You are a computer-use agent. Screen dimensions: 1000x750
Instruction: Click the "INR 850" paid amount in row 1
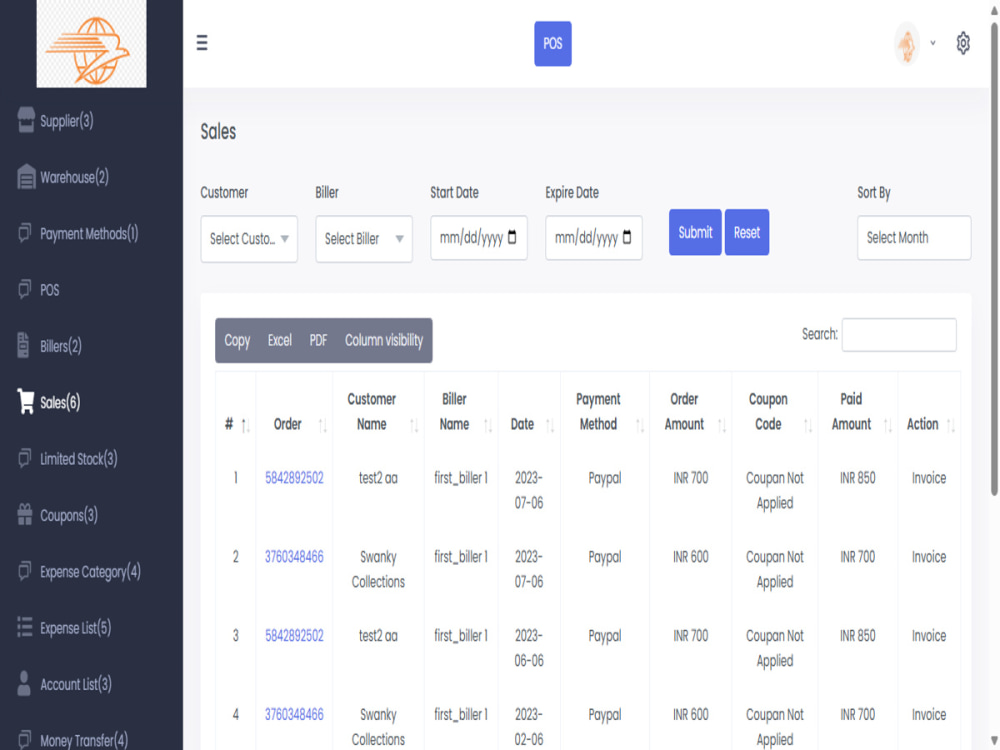tap(857, 478)
